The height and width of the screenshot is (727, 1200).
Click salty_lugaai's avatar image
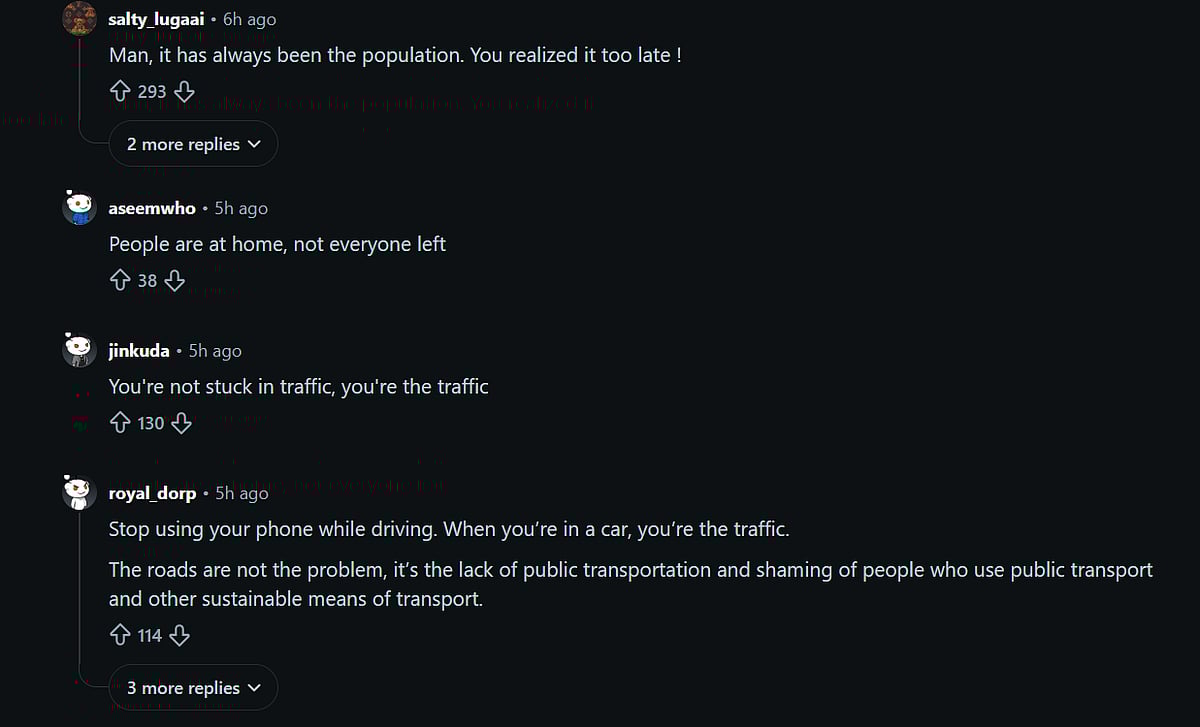[x=79, y=18]
